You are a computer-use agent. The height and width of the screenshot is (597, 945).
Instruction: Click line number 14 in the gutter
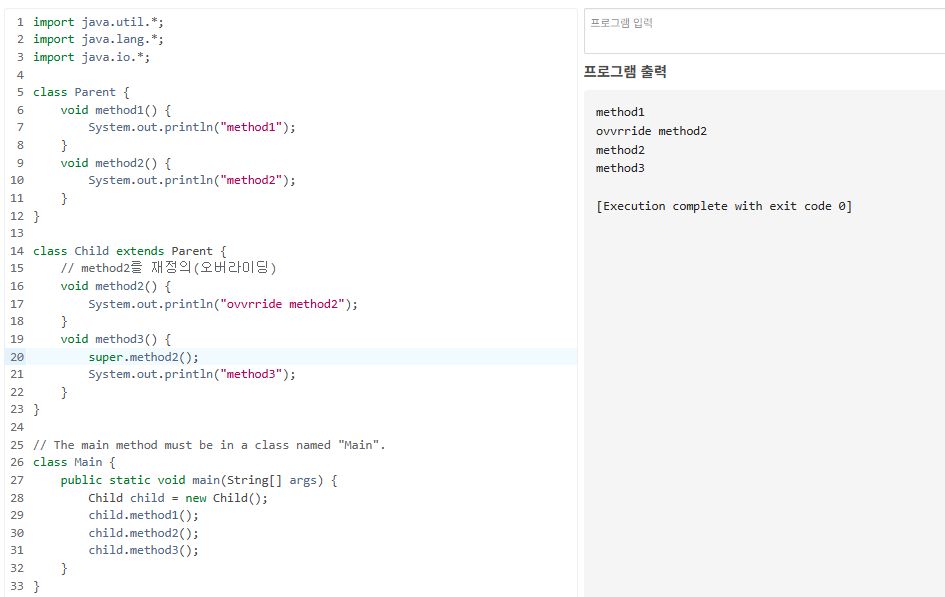pyautogui.click(x=17, y=251)
